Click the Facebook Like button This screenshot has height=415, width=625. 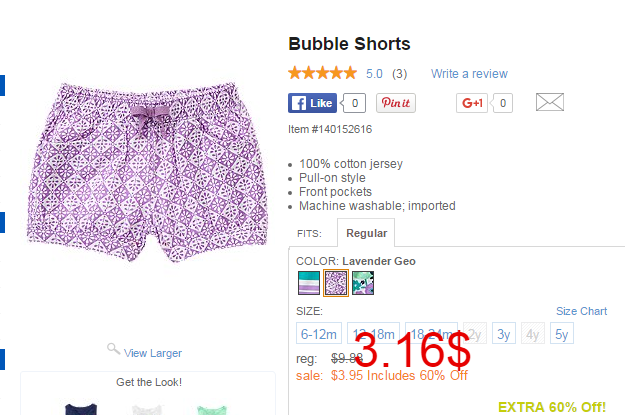[x=312, y=103]
